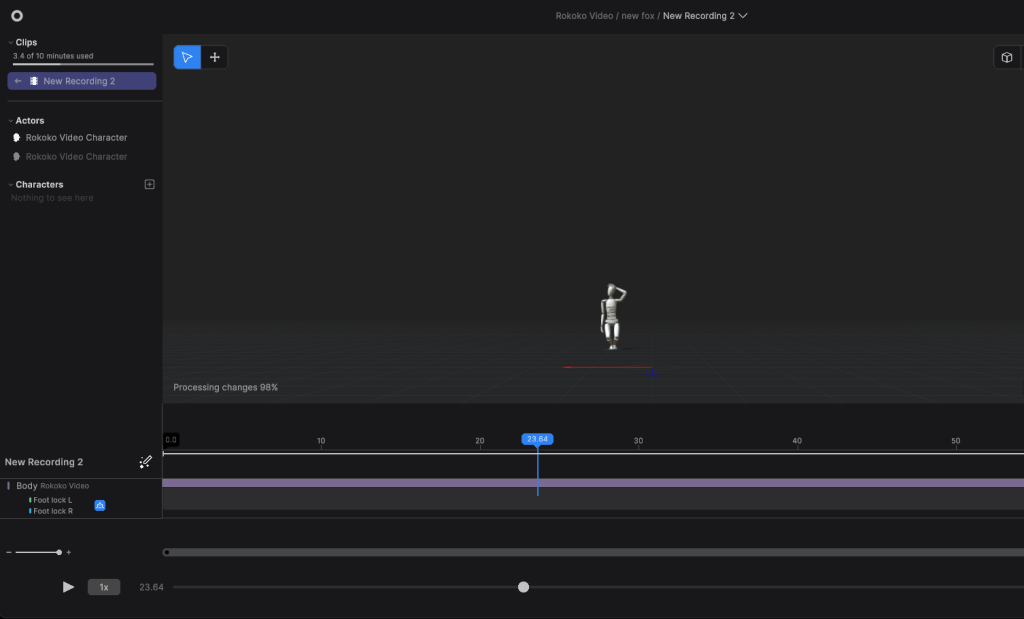Click the 0.0 start marker
Screen dimensions: 1024x619
pyautogui.click(x=170, y=440)
